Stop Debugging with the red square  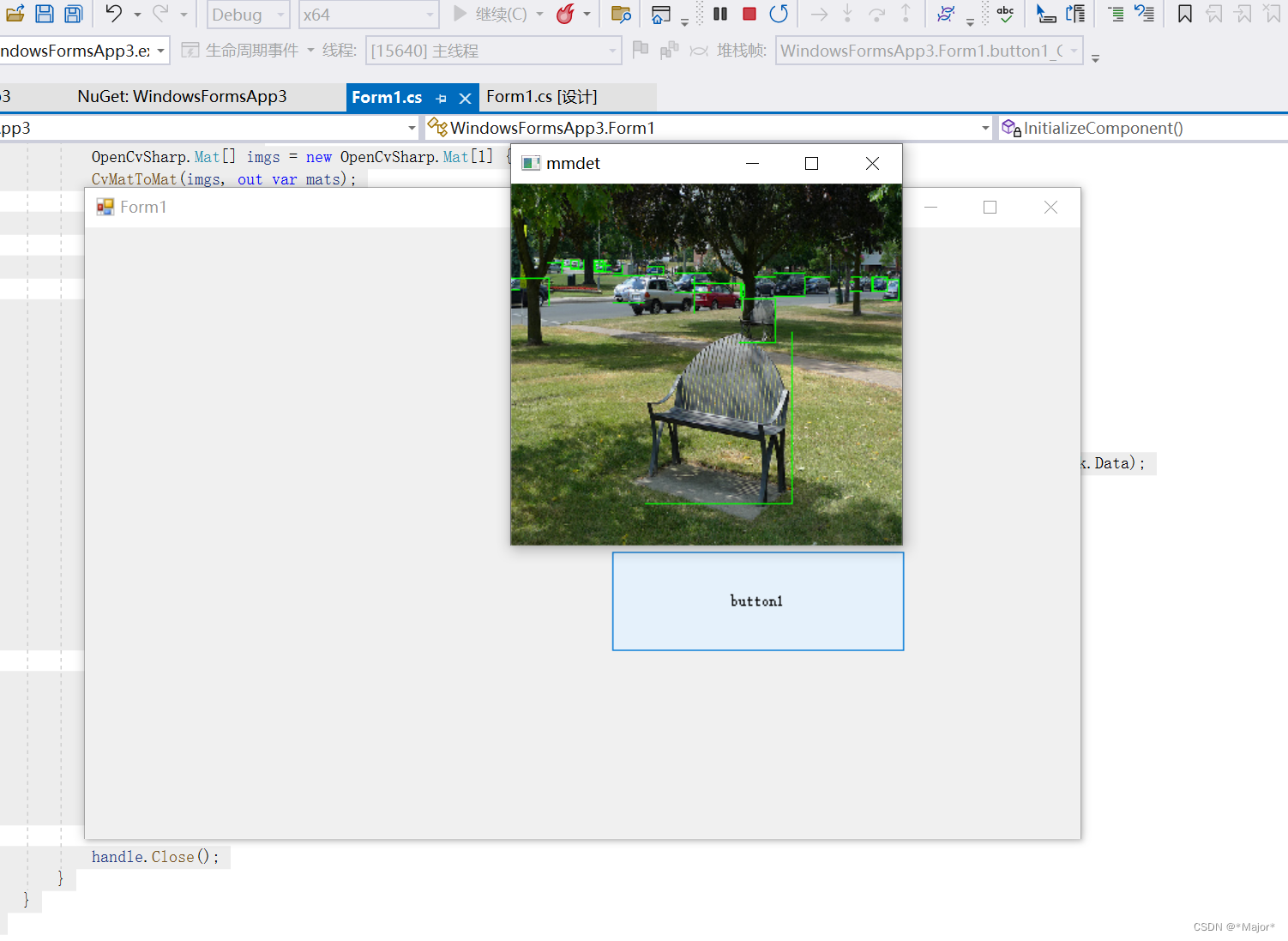point(748,14)
